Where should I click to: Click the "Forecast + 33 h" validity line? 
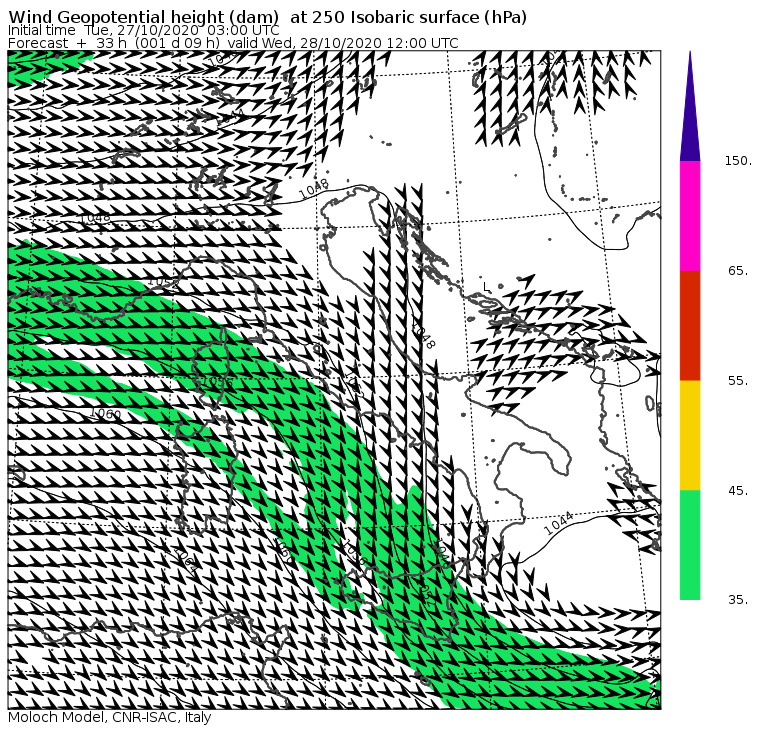233,43
